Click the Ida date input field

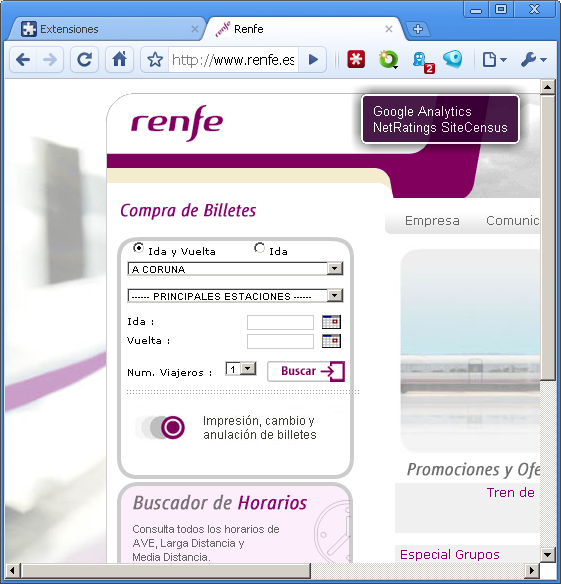tap(280, 322)
